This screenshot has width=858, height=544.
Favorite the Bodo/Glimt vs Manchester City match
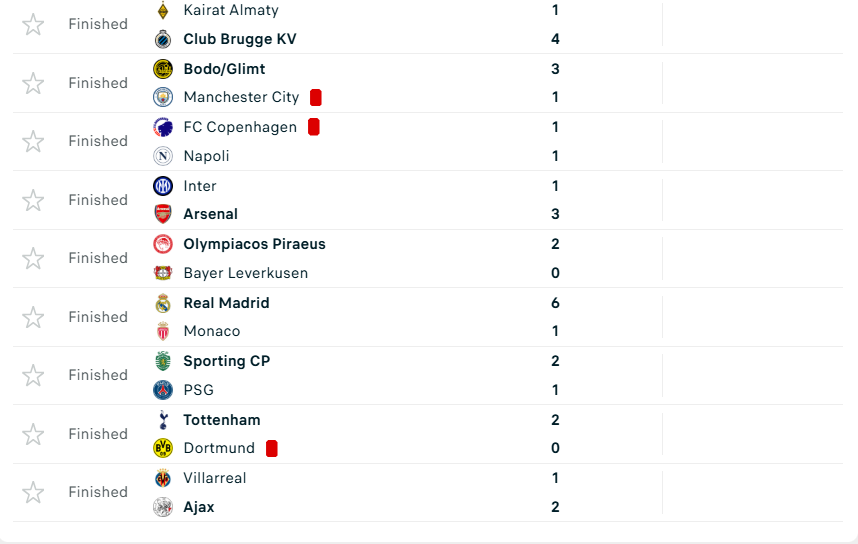coord(33,83)
